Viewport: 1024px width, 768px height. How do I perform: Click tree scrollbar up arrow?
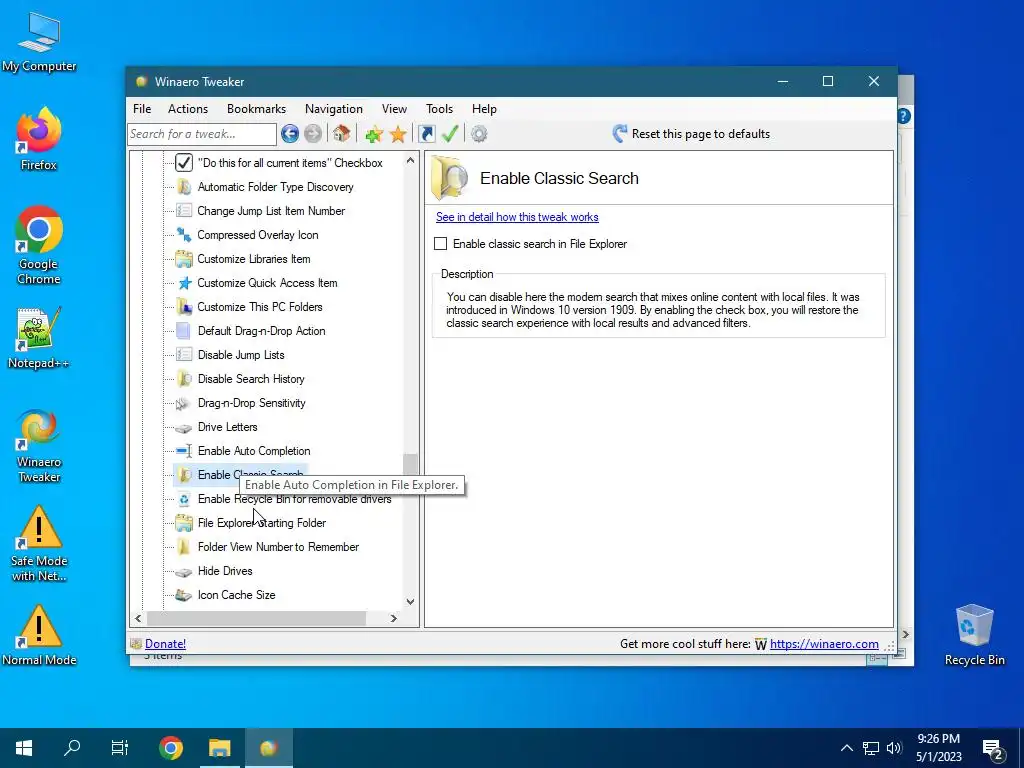(x=410, y=160)
